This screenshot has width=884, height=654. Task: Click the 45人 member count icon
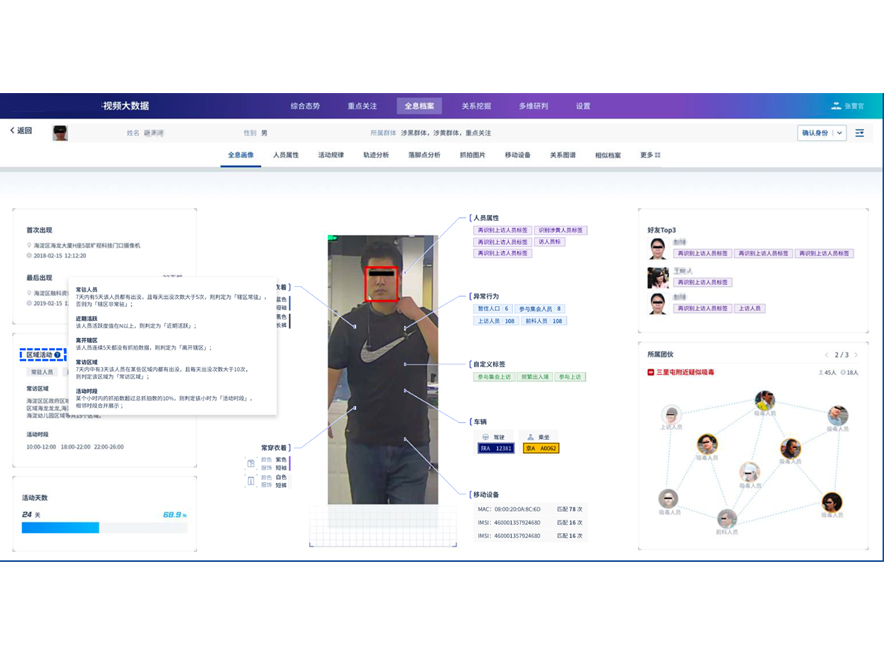click(820, 372)
